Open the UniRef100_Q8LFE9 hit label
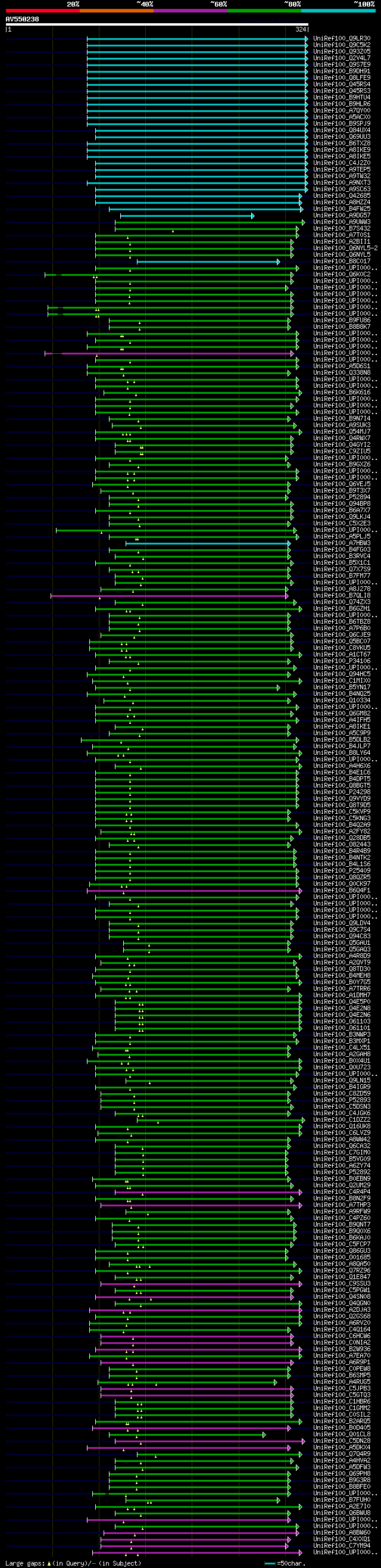Image resolution: width=381 pixels, height=1568 pixels. click(x=342, y=78)
